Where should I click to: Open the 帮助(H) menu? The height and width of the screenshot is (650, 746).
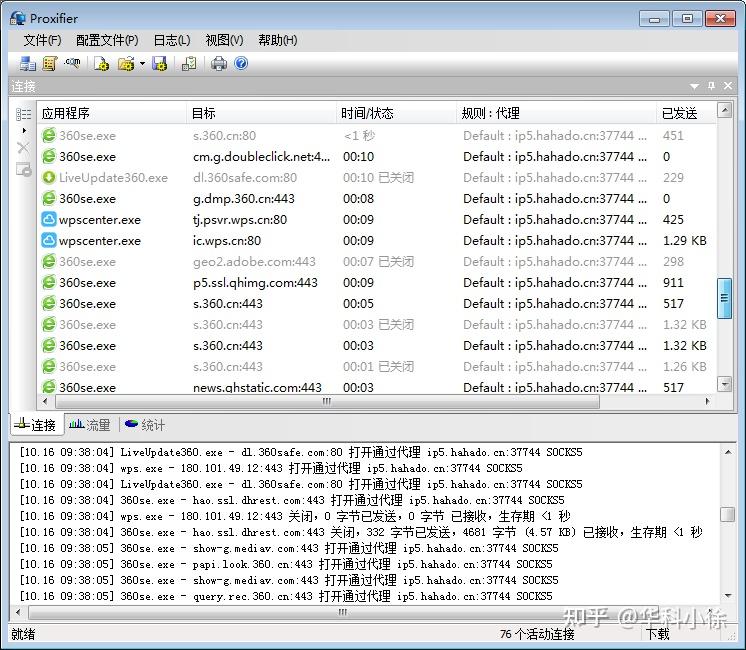(278, 40)
